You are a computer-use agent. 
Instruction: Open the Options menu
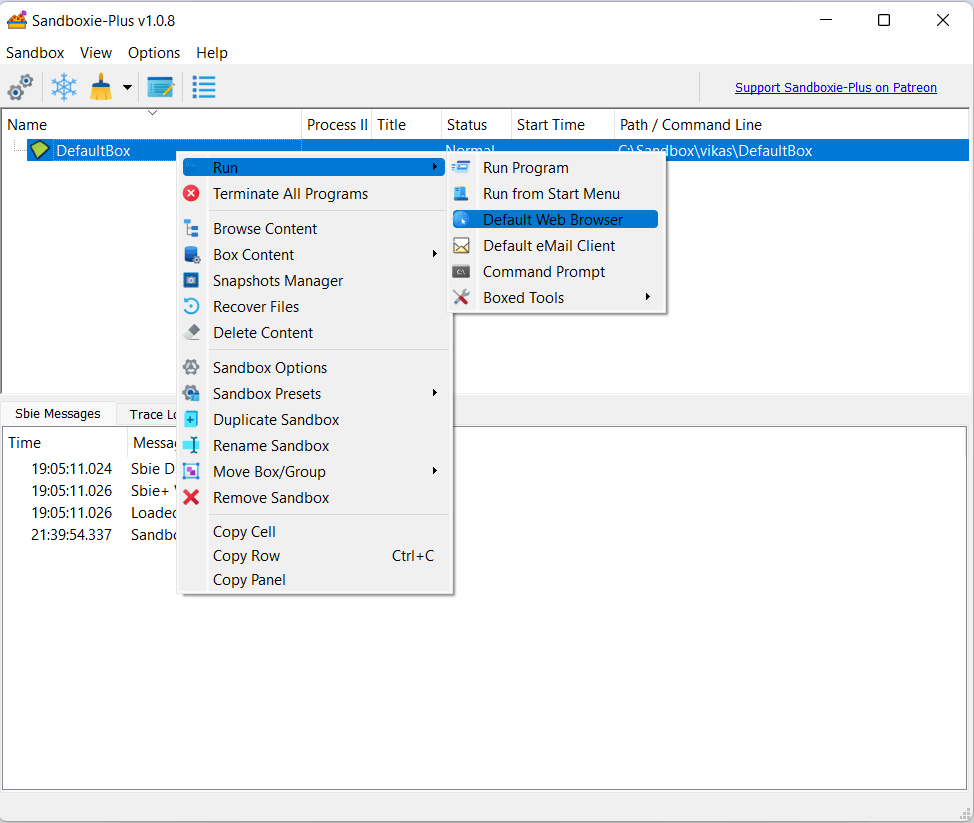pyautogui.click(x=154, y=53)
